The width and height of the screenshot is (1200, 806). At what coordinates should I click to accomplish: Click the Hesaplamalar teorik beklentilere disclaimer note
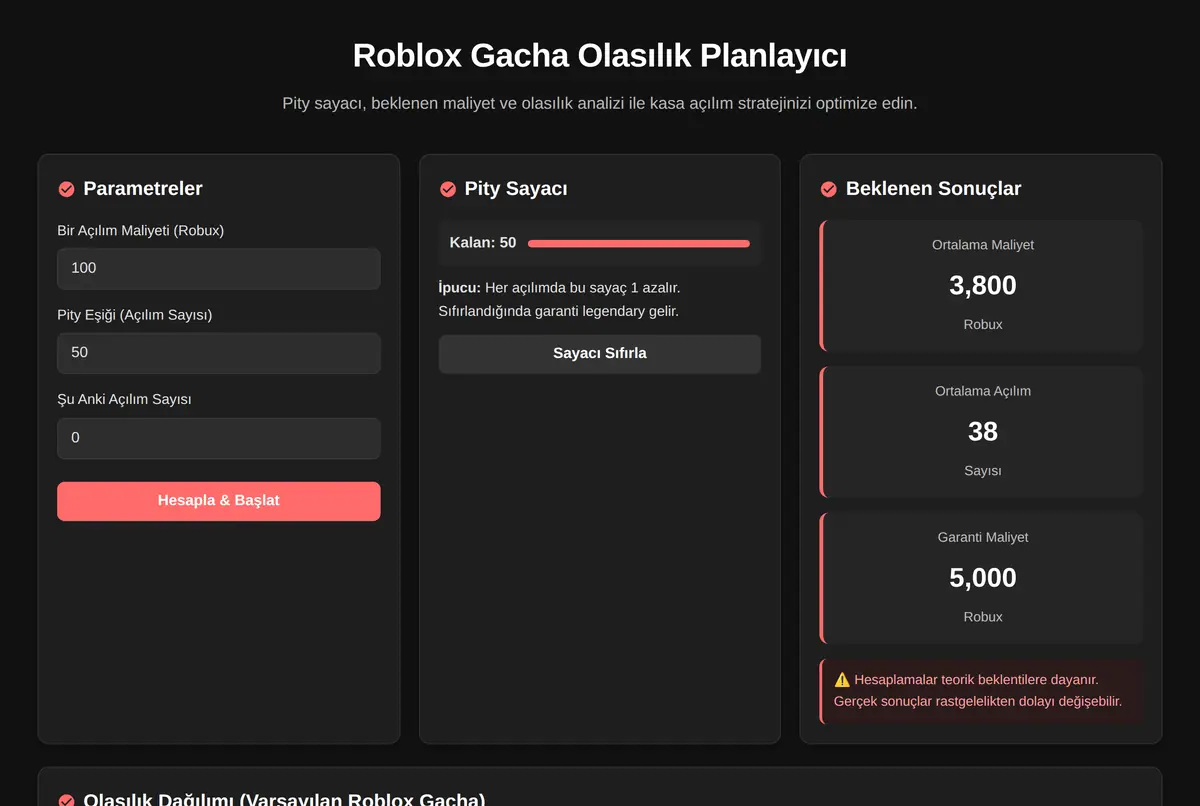[981, 690]
